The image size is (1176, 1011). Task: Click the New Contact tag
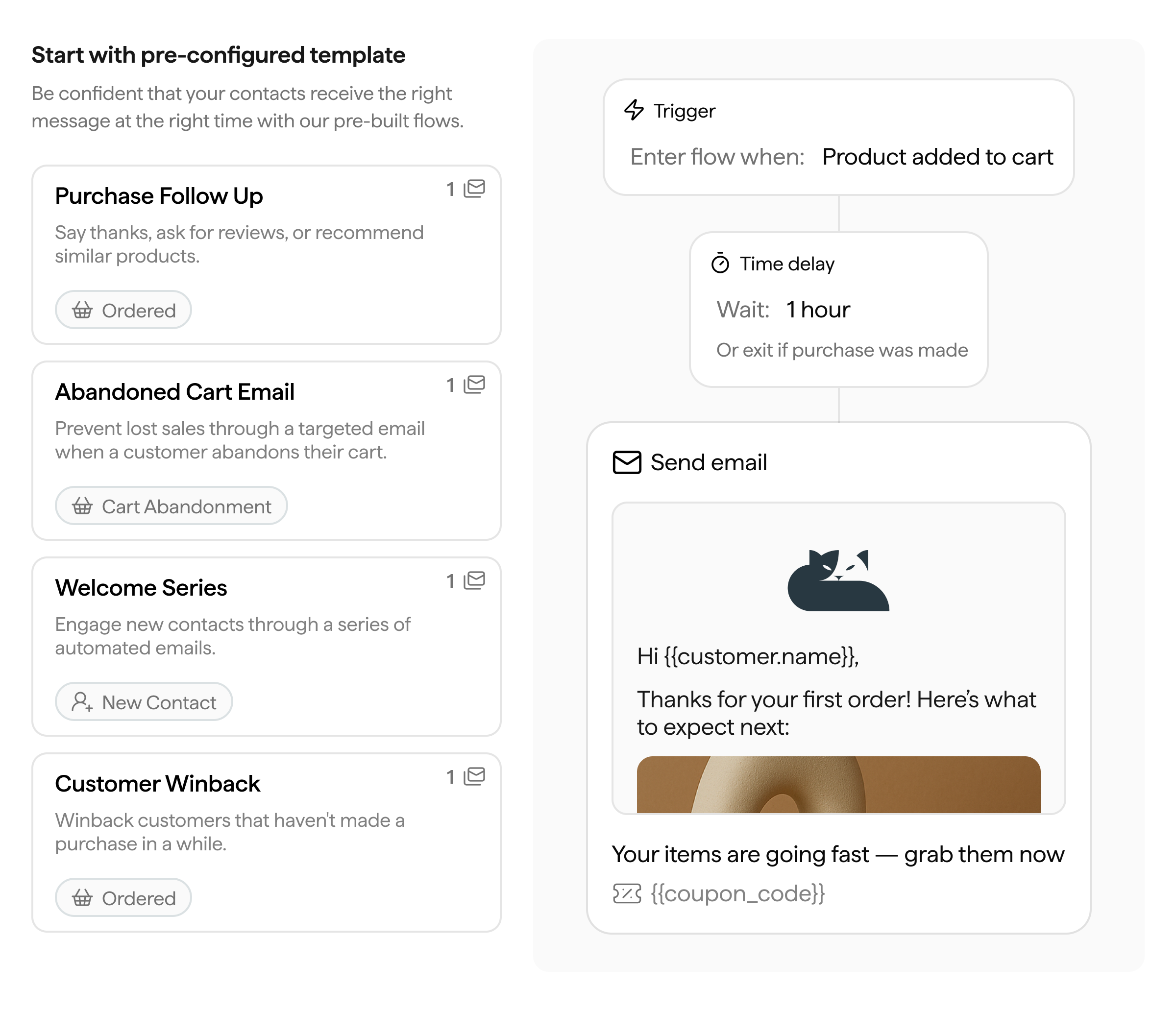(144, 702)
